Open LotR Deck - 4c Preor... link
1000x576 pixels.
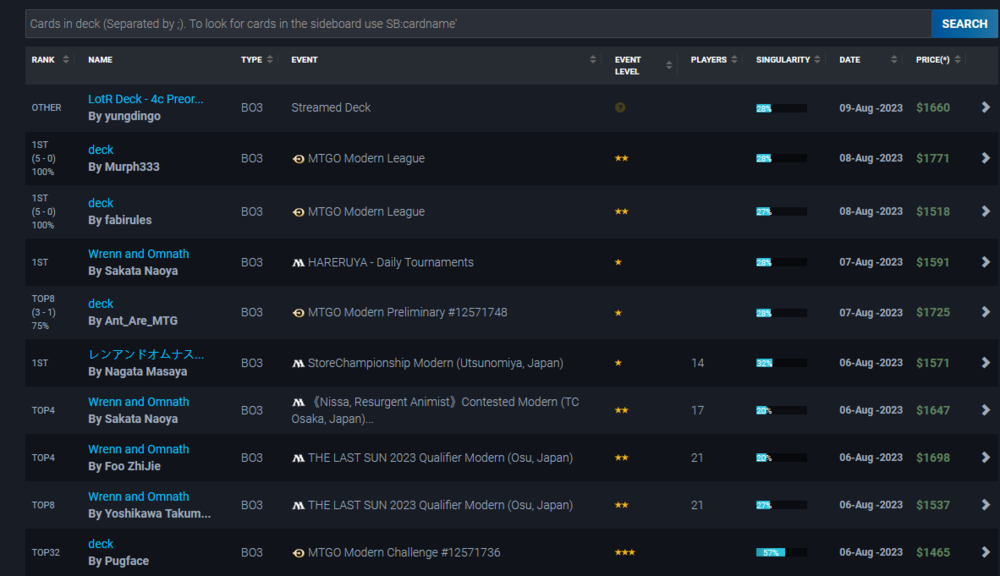click(x=145, y=99)
